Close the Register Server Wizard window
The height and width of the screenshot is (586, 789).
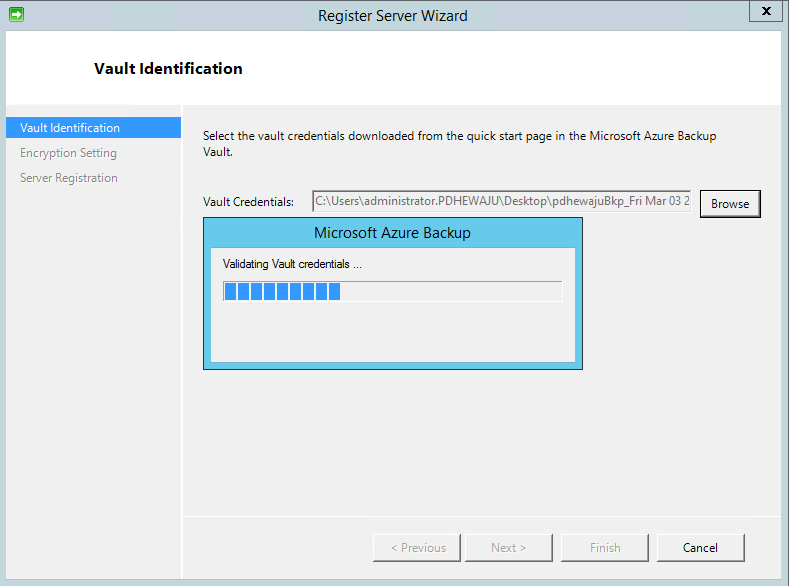(765, 12)
